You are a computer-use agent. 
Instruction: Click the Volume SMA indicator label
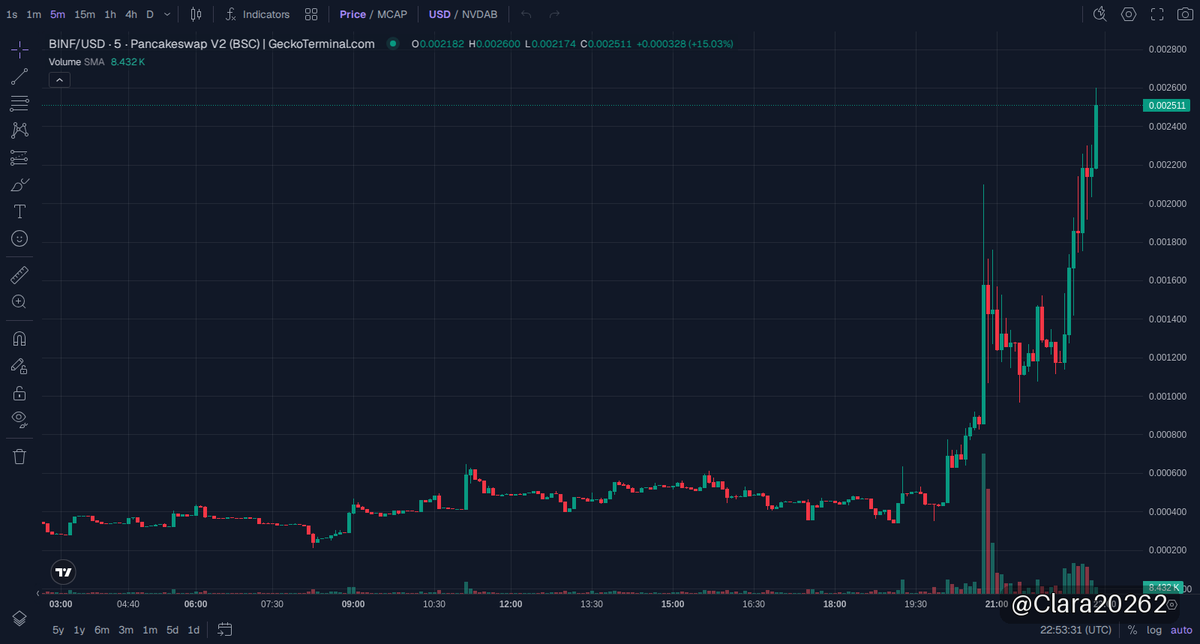point(76,61)
